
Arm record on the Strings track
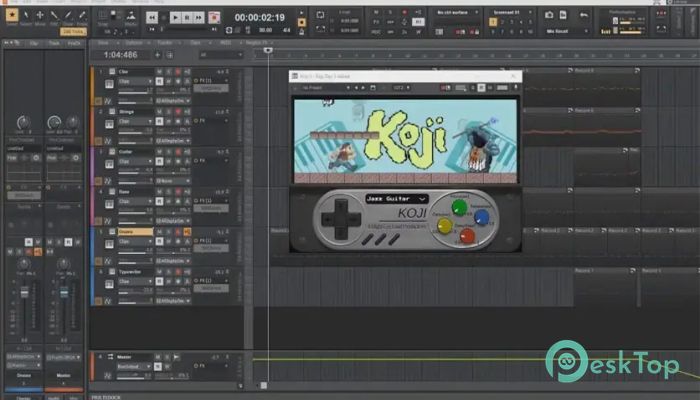[x=178, y=112]
